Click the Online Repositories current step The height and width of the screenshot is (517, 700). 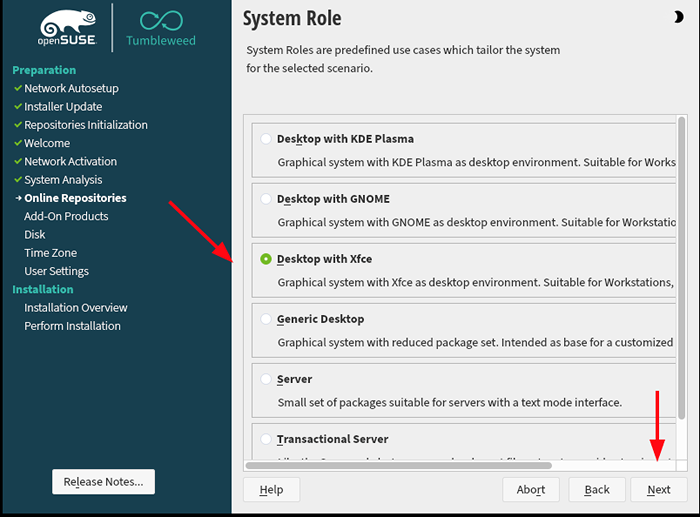point(75,198)
